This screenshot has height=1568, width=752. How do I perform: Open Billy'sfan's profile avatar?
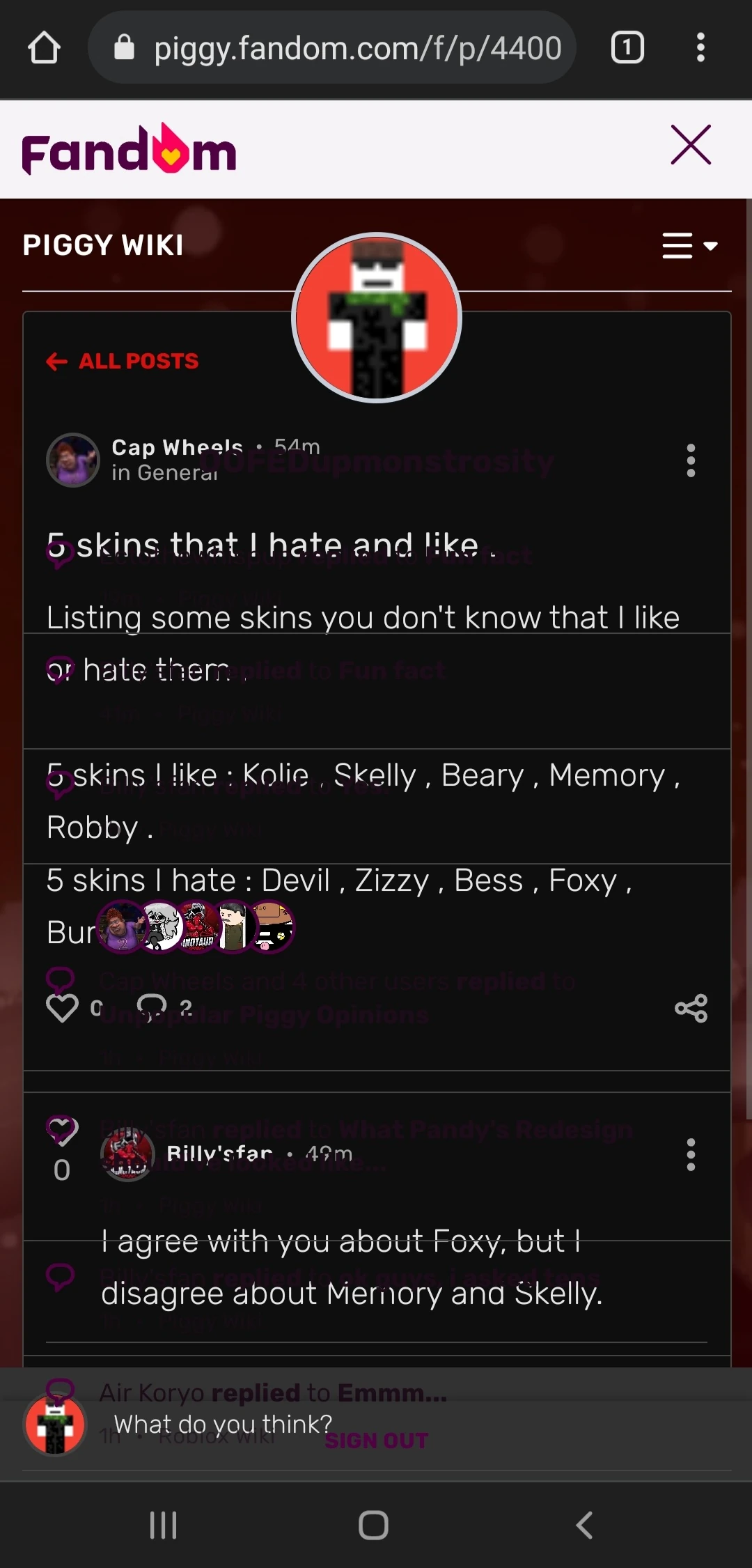pos(127,1154)
